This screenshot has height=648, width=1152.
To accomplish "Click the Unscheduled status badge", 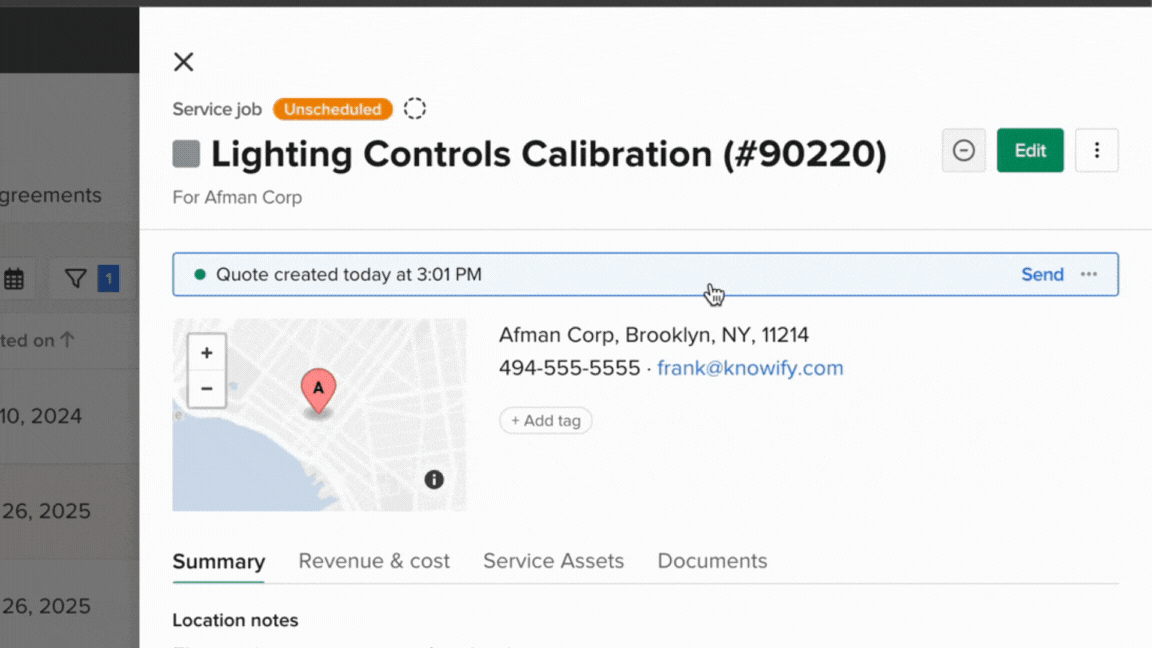I will coord(332,109).
